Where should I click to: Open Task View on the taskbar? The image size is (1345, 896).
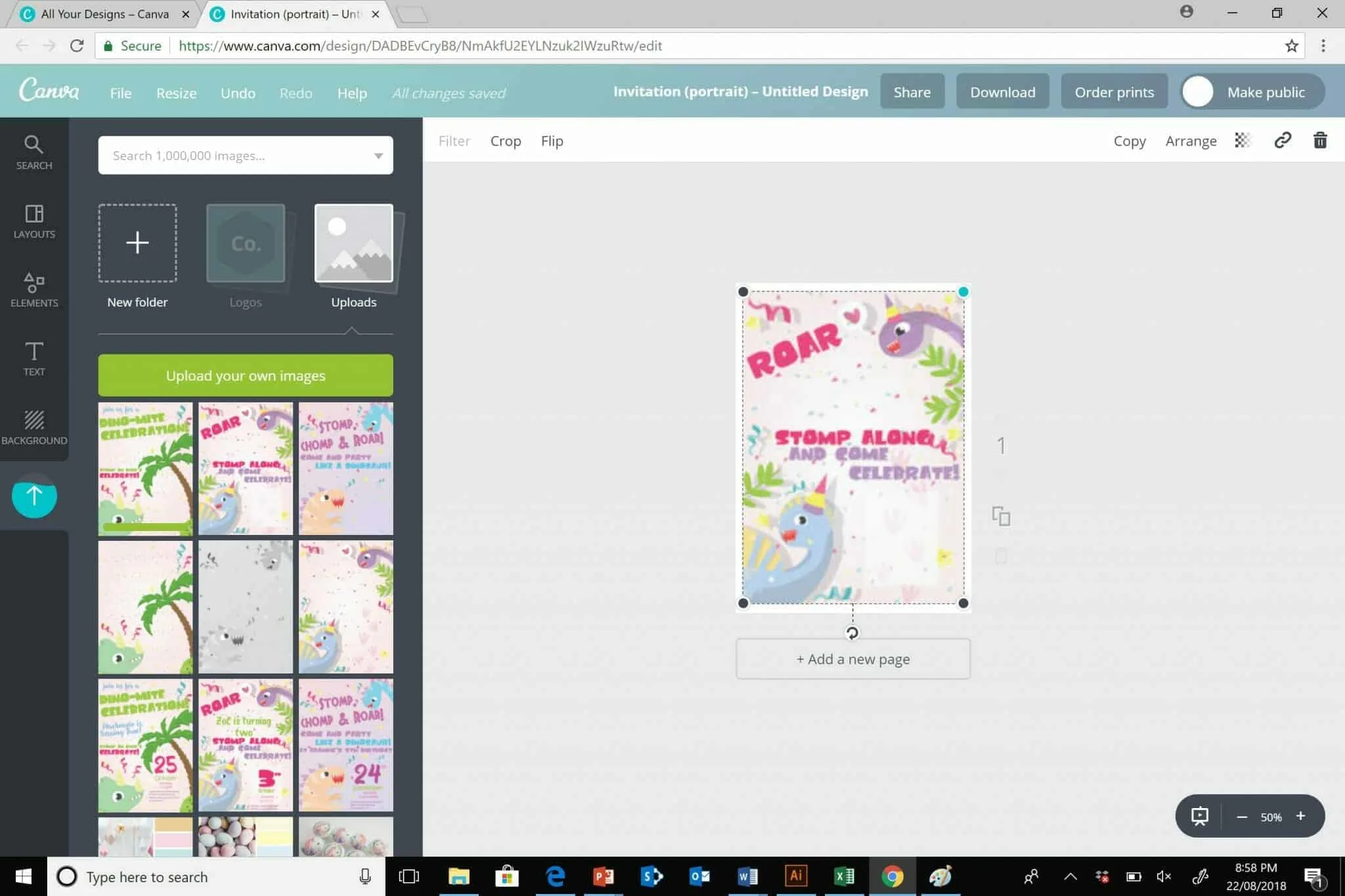click(x=408, y=876)
